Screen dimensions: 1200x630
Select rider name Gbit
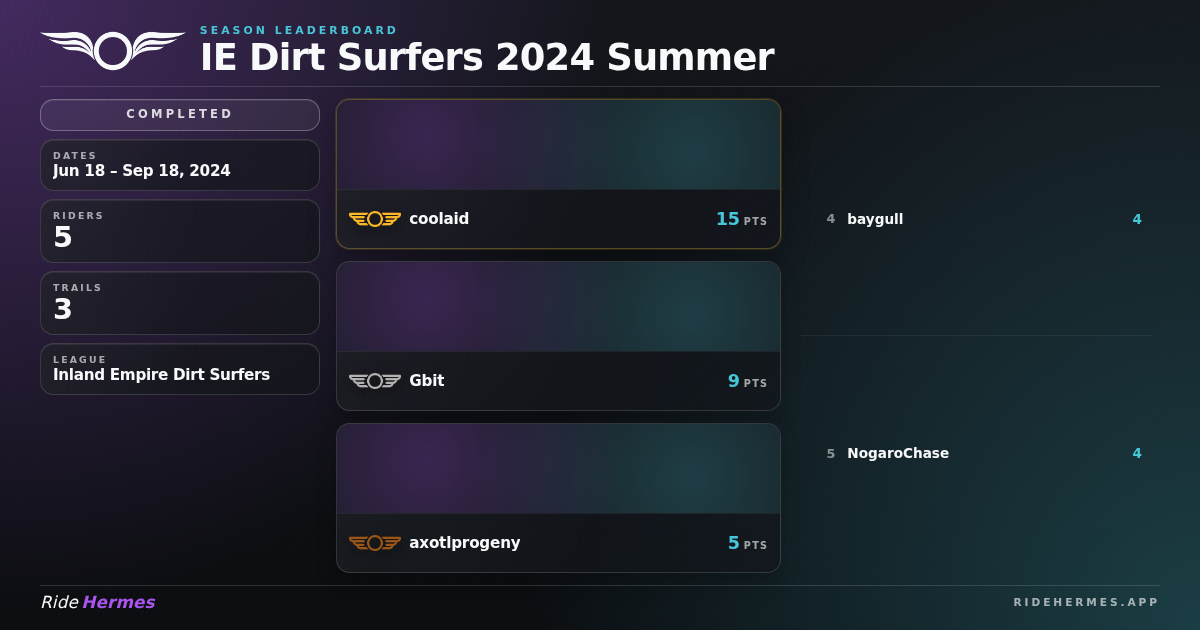427,381
